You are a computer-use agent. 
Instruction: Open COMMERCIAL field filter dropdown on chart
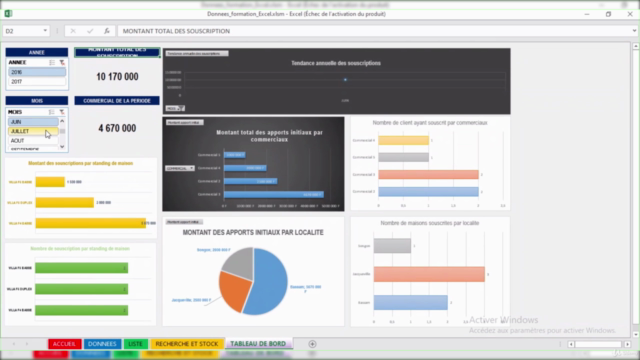tap(180, 168)
